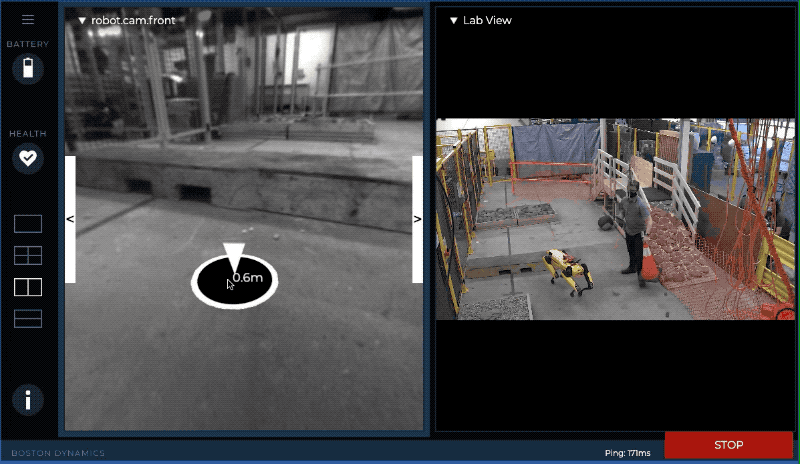Open the robot.cam.front camera dropdown
The image size is (800, 464).
pos(118,20)
